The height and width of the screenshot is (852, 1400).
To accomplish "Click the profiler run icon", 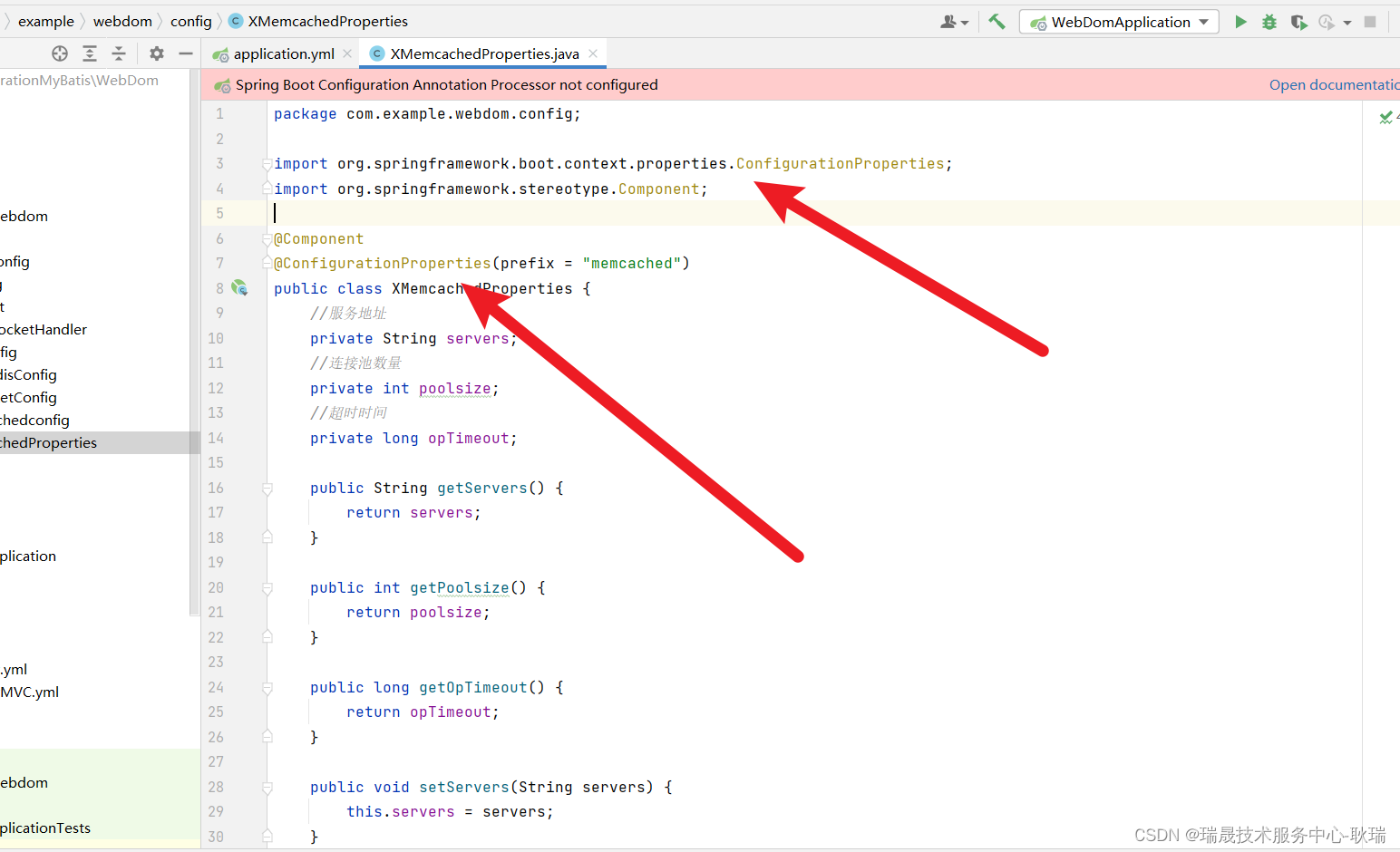I will 1327,22.
